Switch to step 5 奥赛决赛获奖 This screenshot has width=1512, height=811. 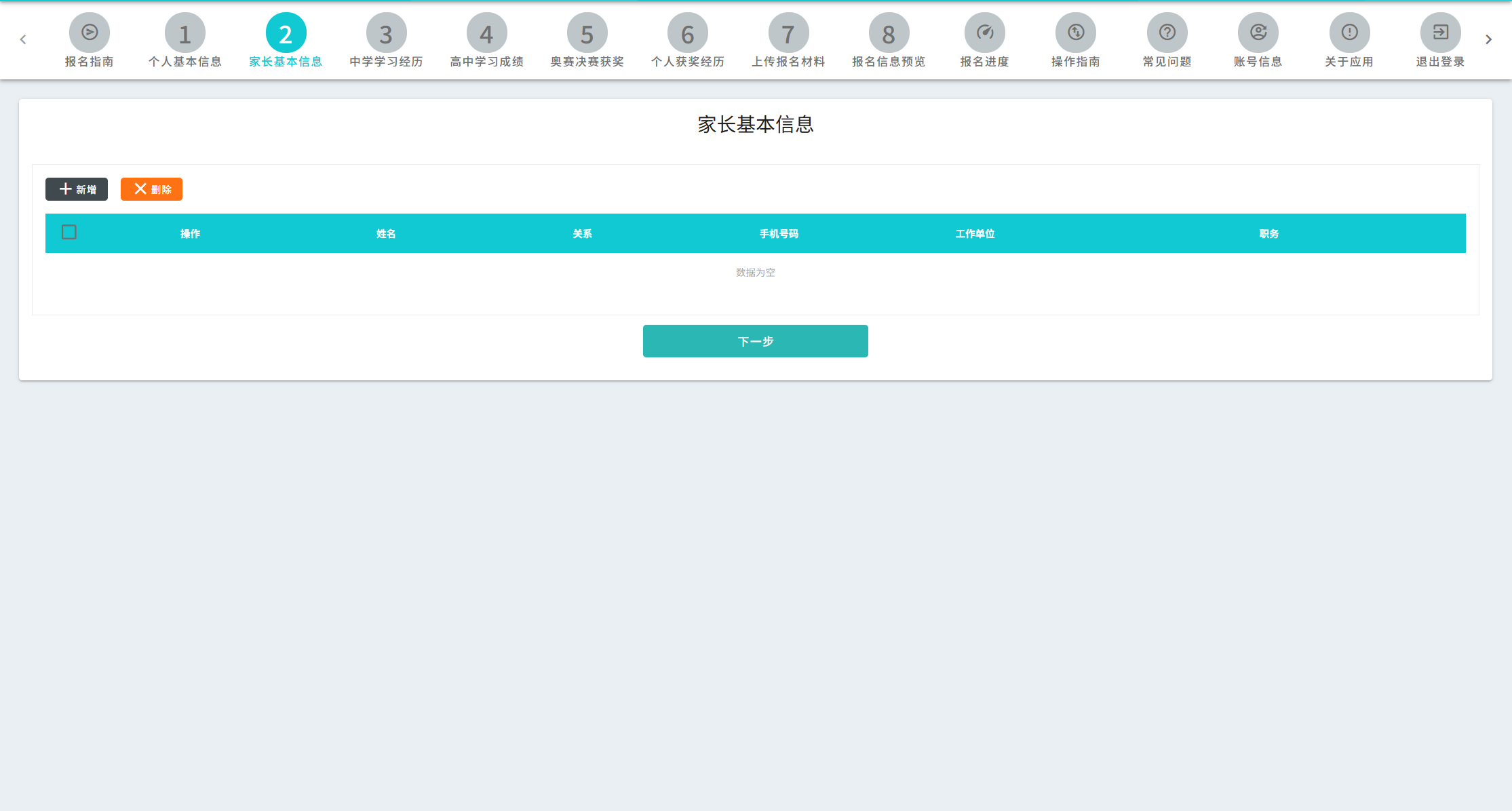(587, 33)
